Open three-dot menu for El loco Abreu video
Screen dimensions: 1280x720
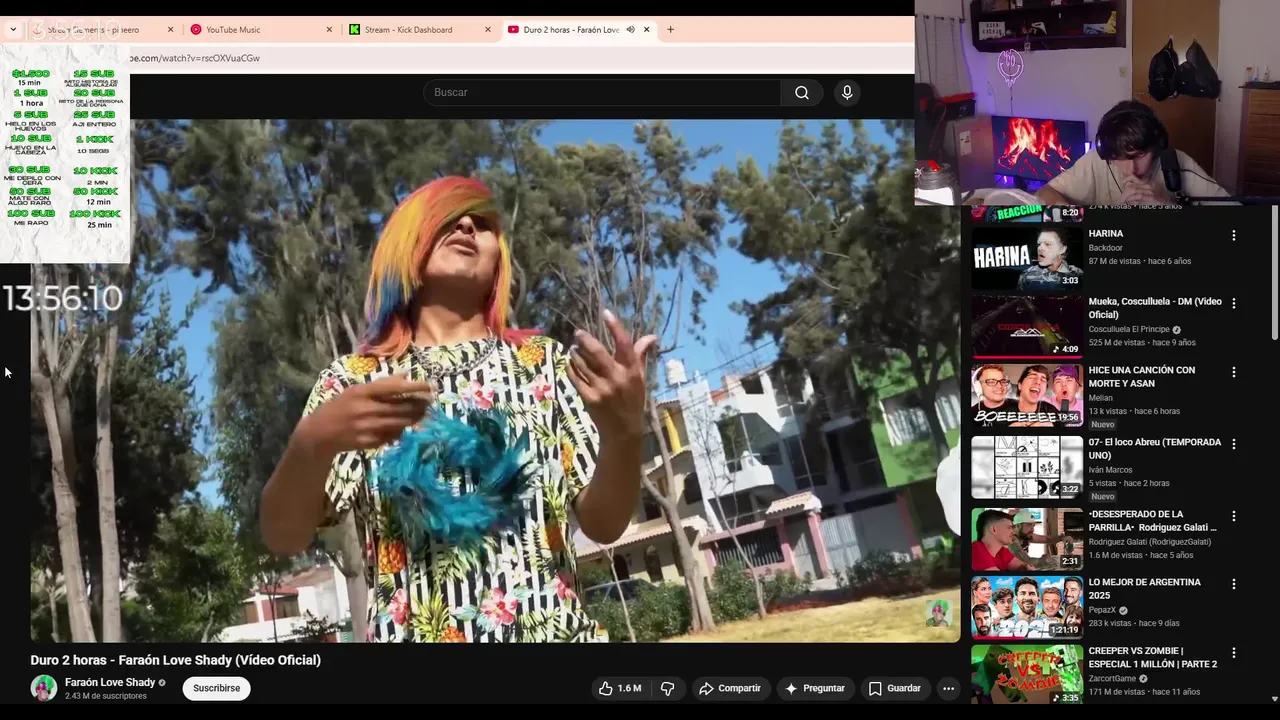pyautogui.click(x=1233, y=444)
